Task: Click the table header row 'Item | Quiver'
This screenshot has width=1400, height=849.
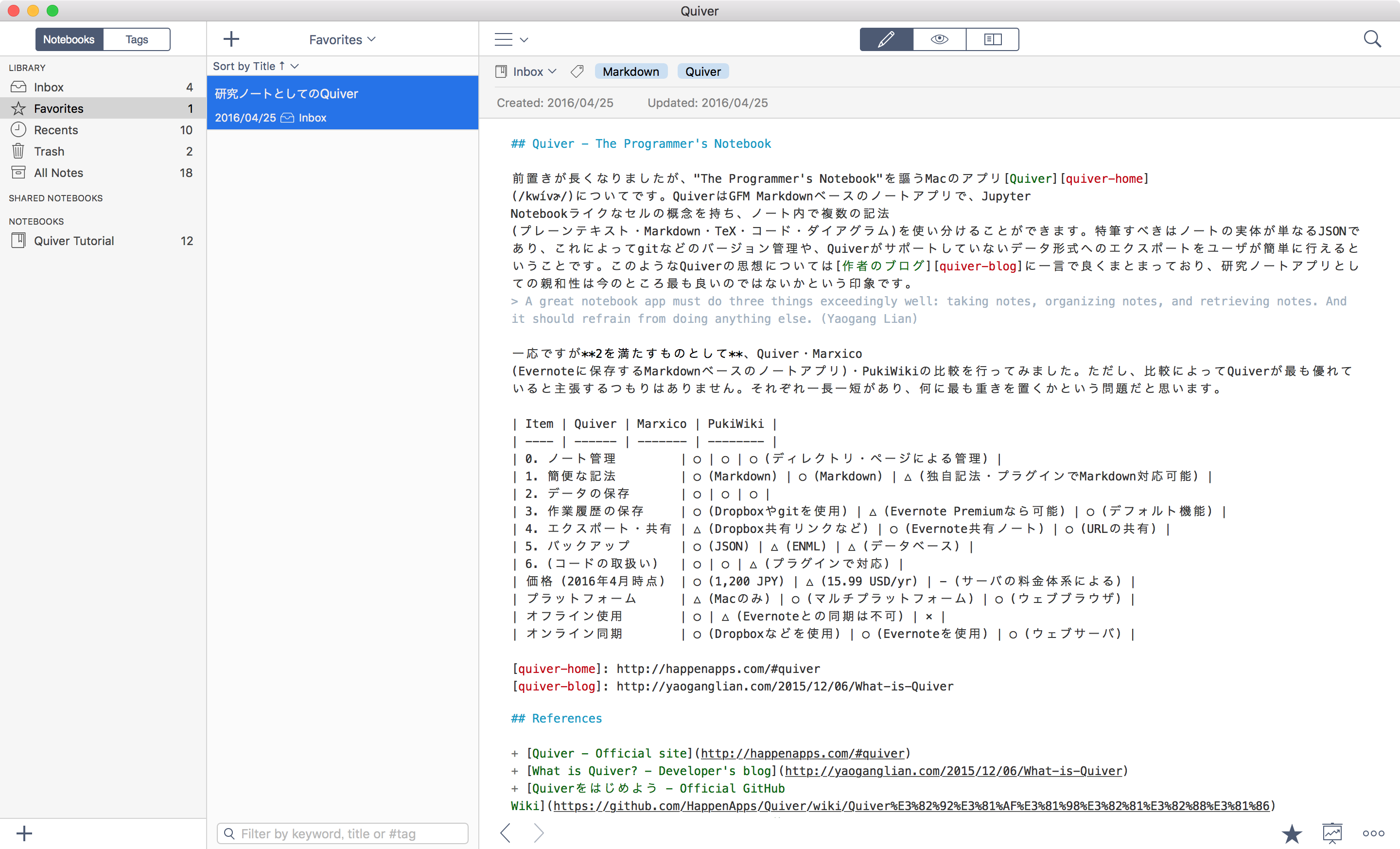Action: click(644, 424)
